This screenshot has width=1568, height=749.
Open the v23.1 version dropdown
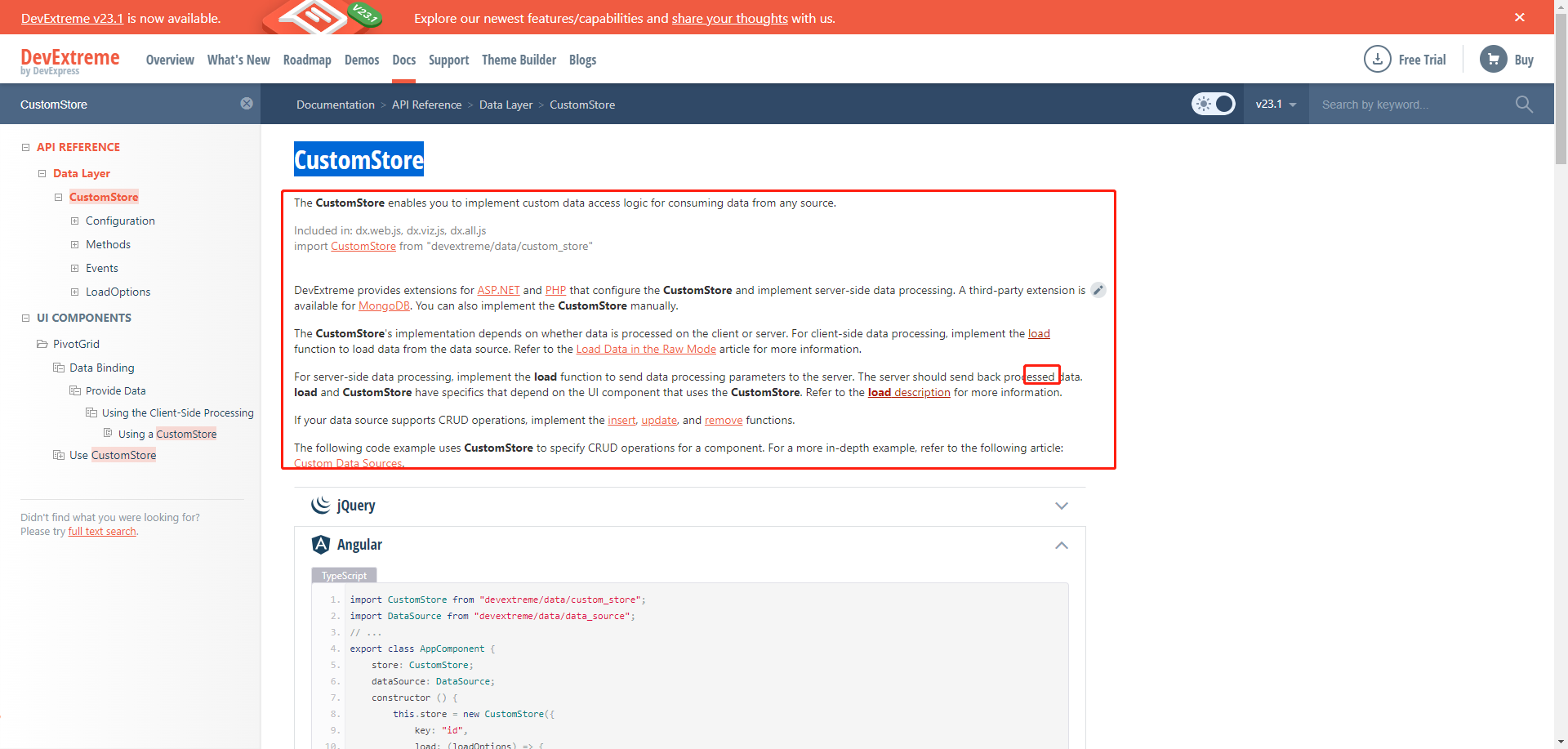[x=1276, y=104]
